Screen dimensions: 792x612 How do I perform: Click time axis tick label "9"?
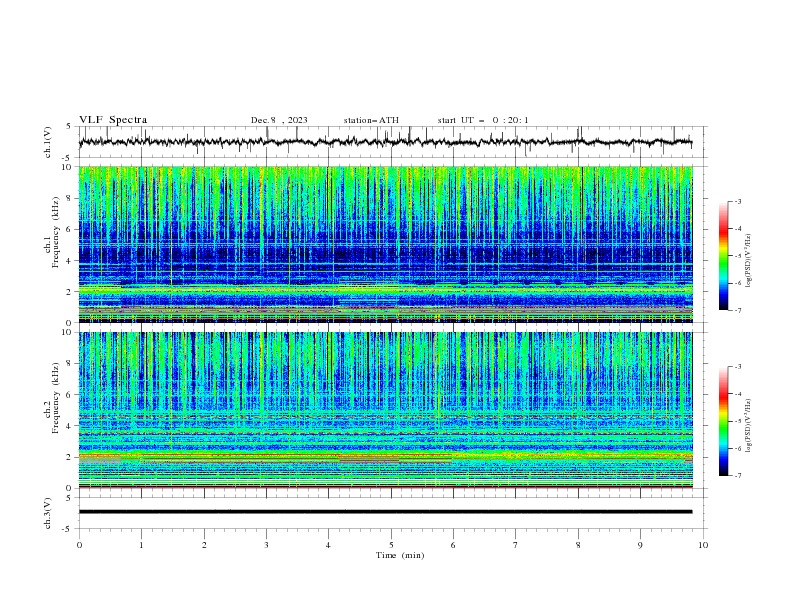point(640,545)
